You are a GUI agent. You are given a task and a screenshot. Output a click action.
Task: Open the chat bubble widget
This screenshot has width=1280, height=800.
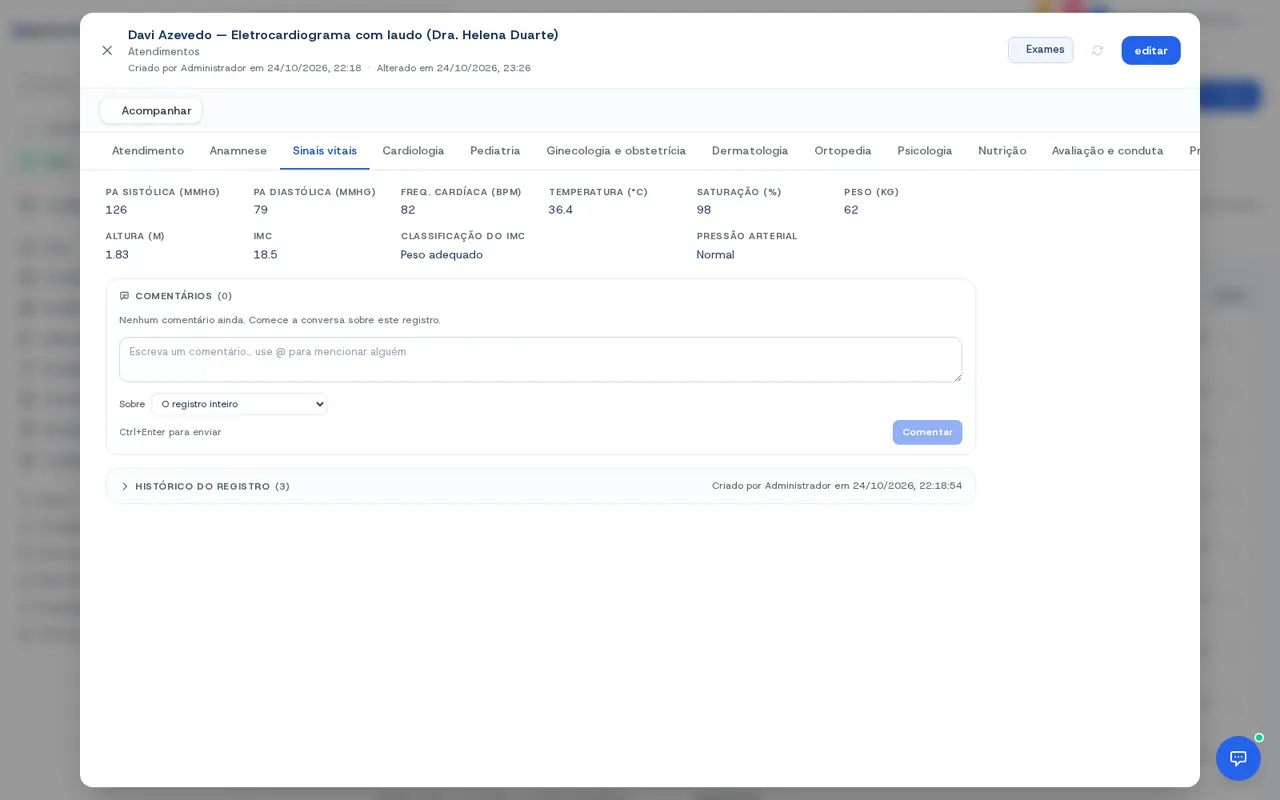click(1238, 758)
